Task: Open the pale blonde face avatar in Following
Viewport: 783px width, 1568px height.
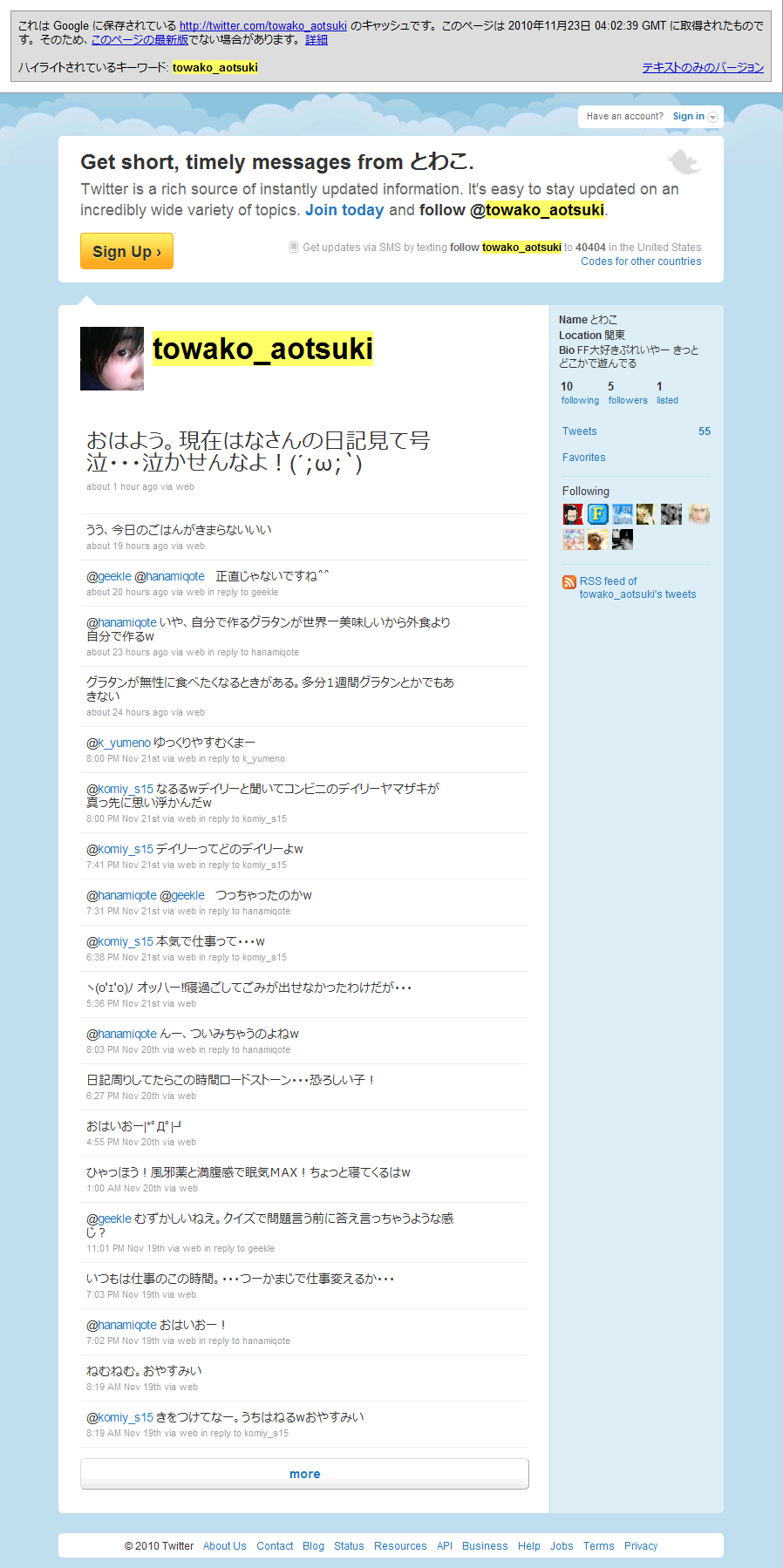Action: pyautogui.click(x=699, y=514)
